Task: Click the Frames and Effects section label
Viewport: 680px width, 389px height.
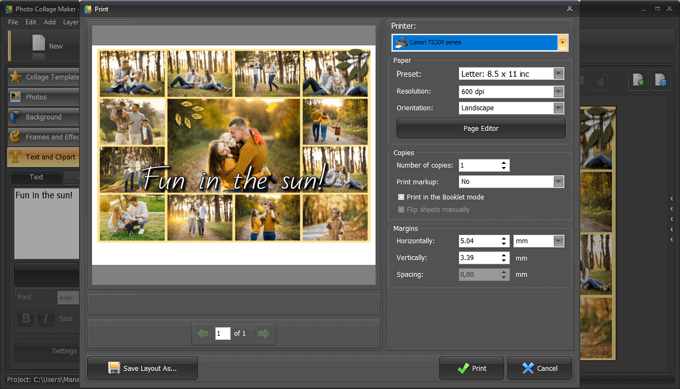Action: [x=52, y=137]
